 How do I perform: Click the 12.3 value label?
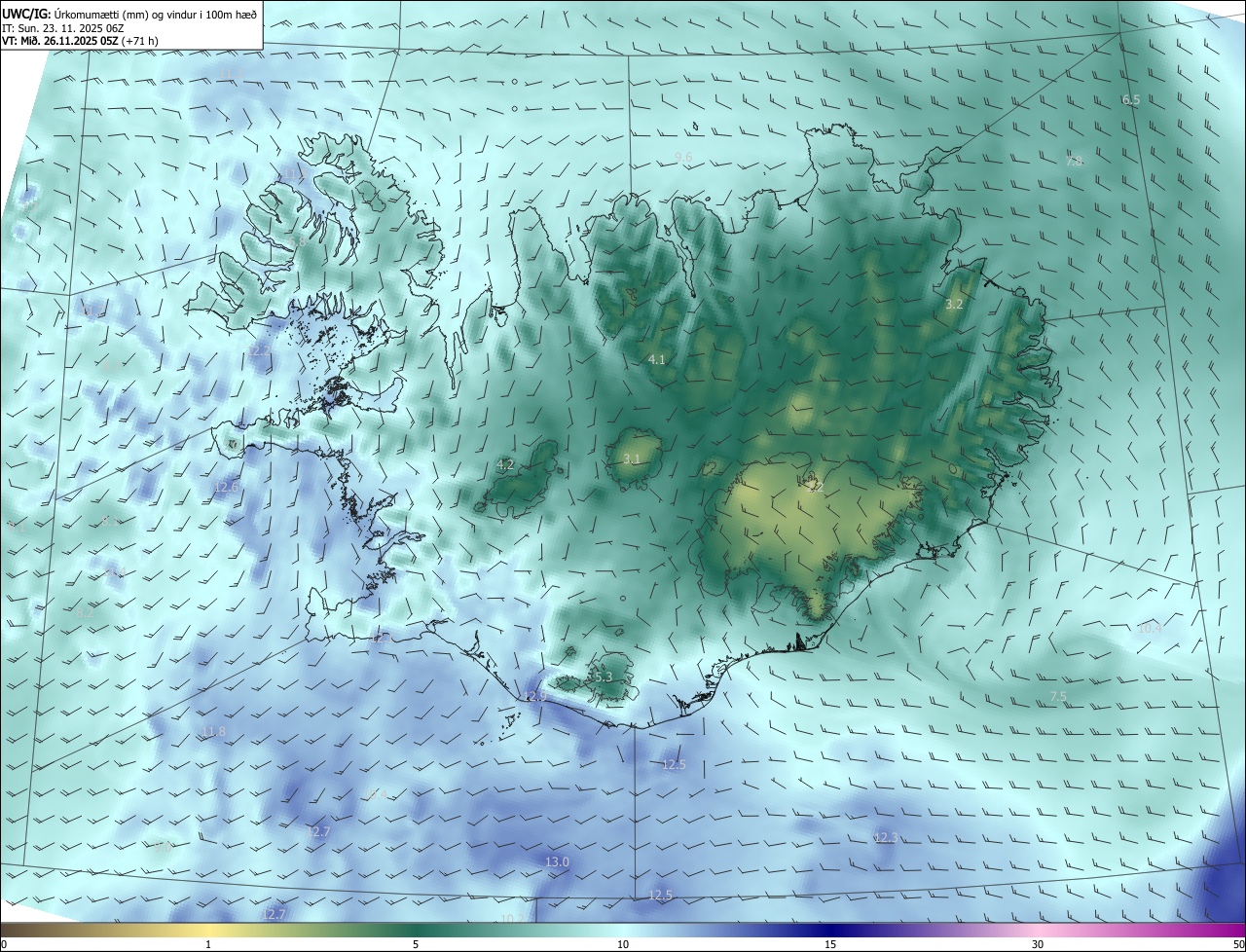click(886, 838)
